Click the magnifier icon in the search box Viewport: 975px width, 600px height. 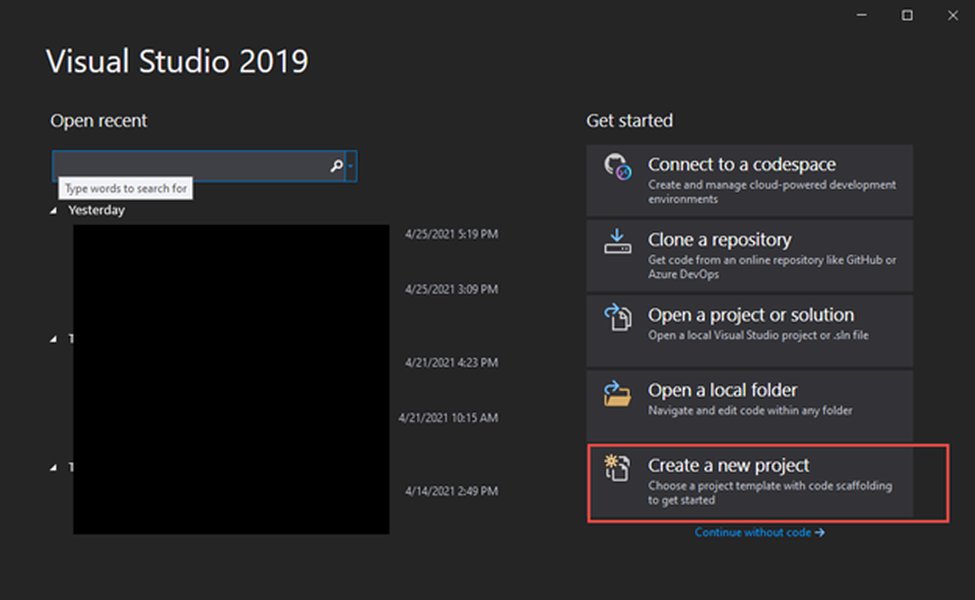[336, 166]
